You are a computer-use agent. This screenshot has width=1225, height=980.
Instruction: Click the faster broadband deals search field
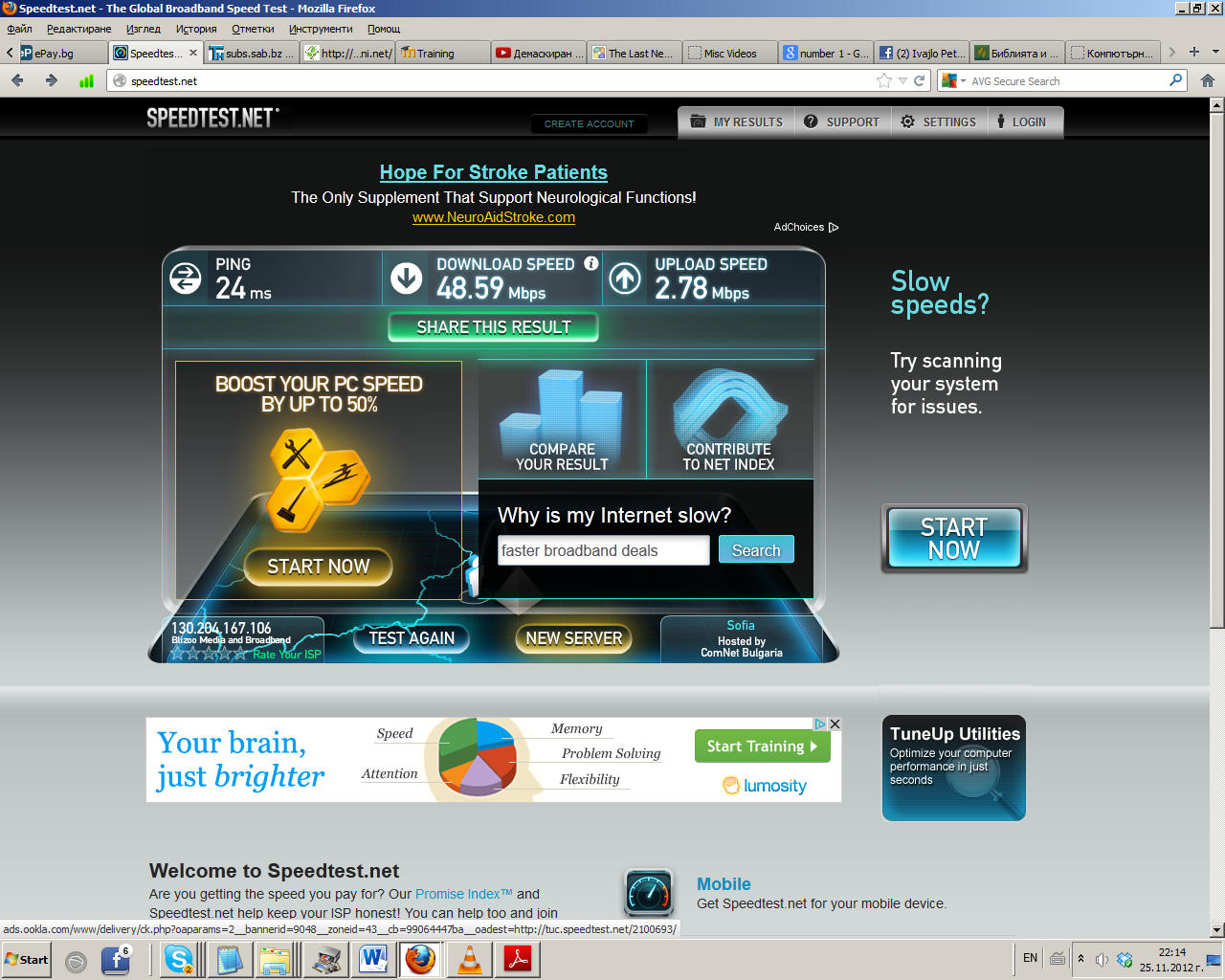tap(604, 550)
